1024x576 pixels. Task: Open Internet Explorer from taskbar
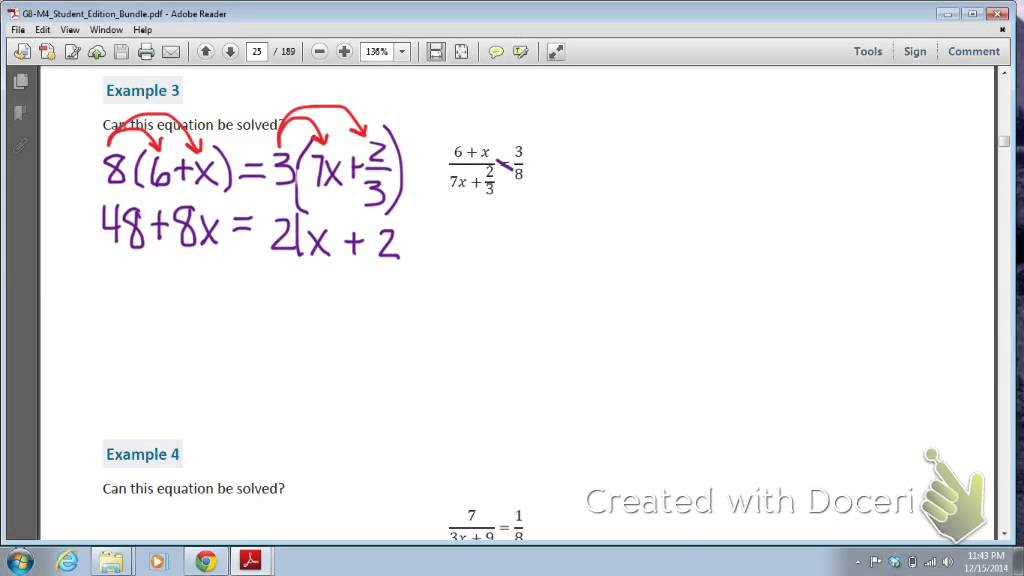tap(67, 561)
